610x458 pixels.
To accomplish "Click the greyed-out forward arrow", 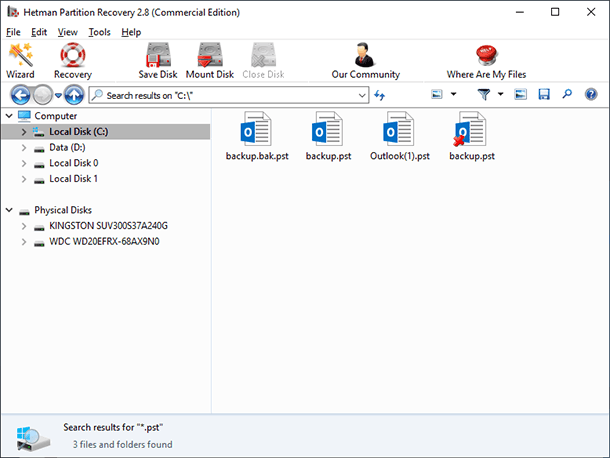I will point(42,95).
